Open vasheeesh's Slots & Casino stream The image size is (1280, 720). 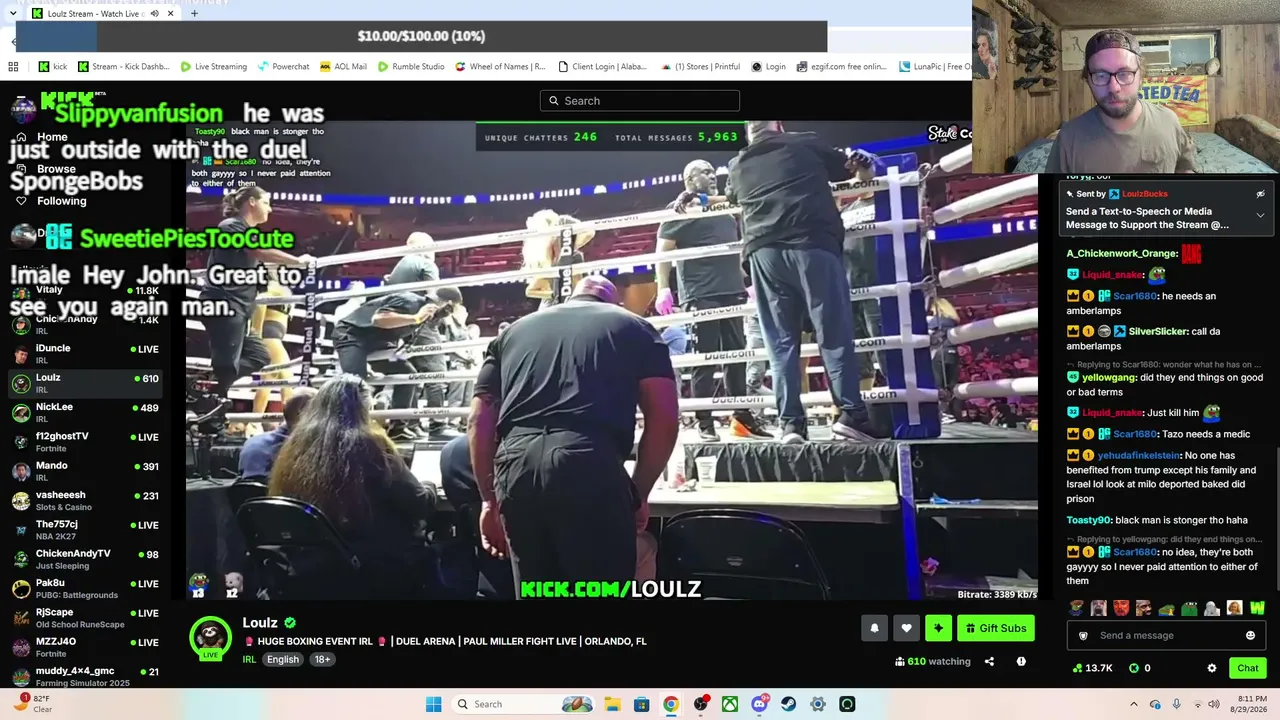point(85,500)
